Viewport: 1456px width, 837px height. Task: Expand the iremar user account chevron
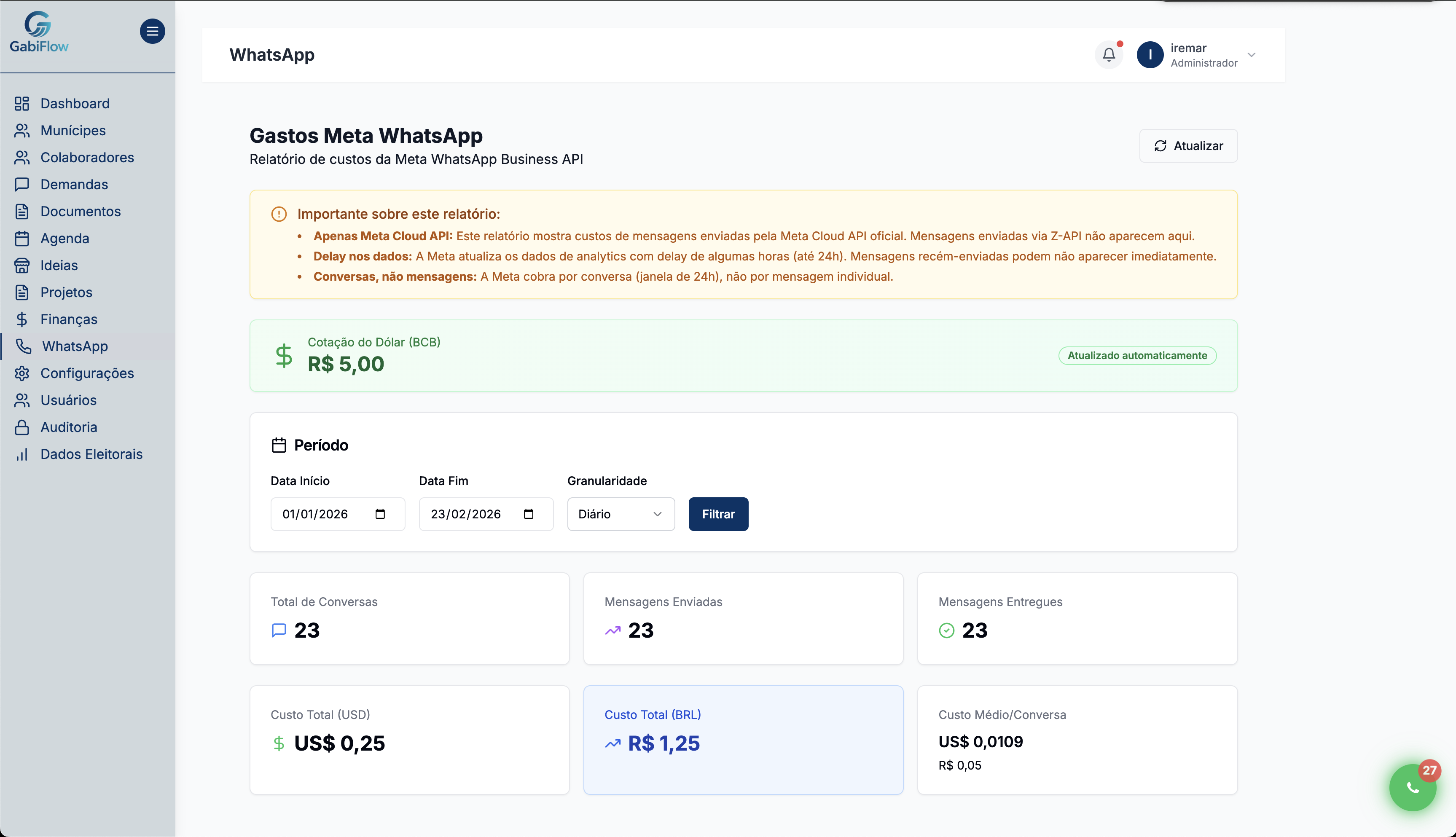[x=1252, y=55]
